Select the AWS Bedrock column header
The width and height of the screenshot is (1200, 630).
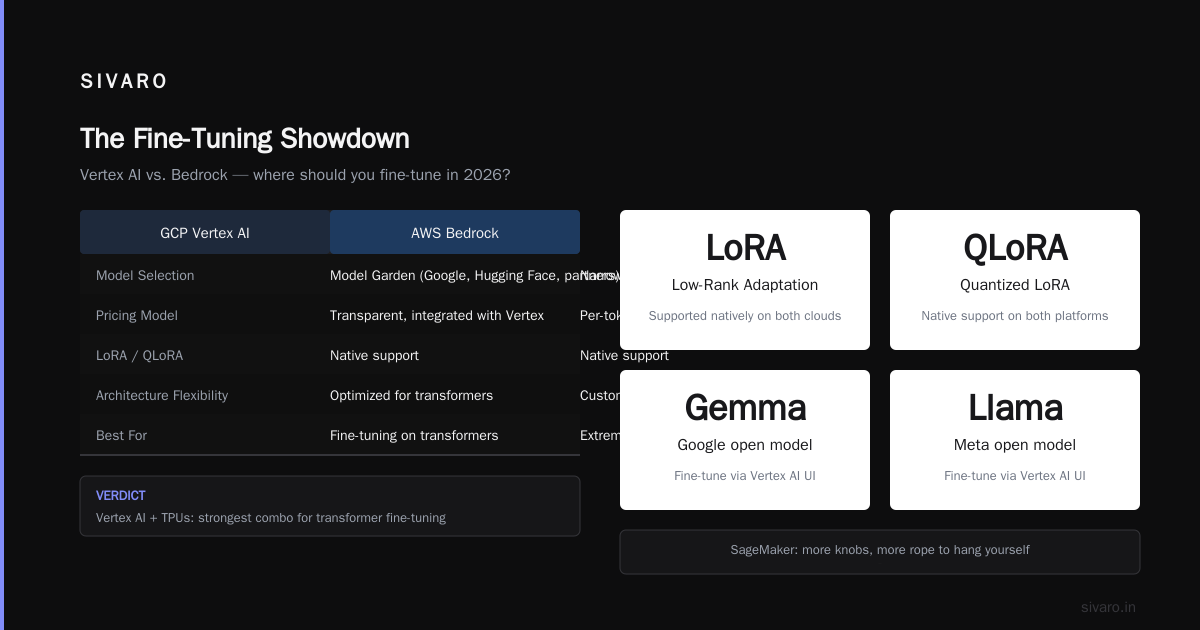point(455,232)
